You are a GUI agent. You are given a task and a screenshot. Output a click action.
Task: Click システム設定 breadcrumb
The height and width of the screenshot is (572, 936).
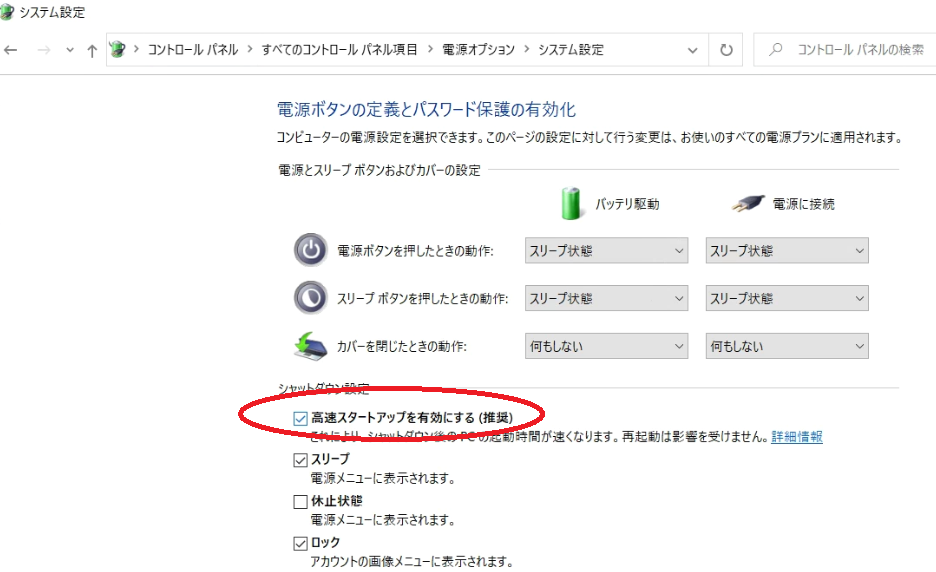571,50
